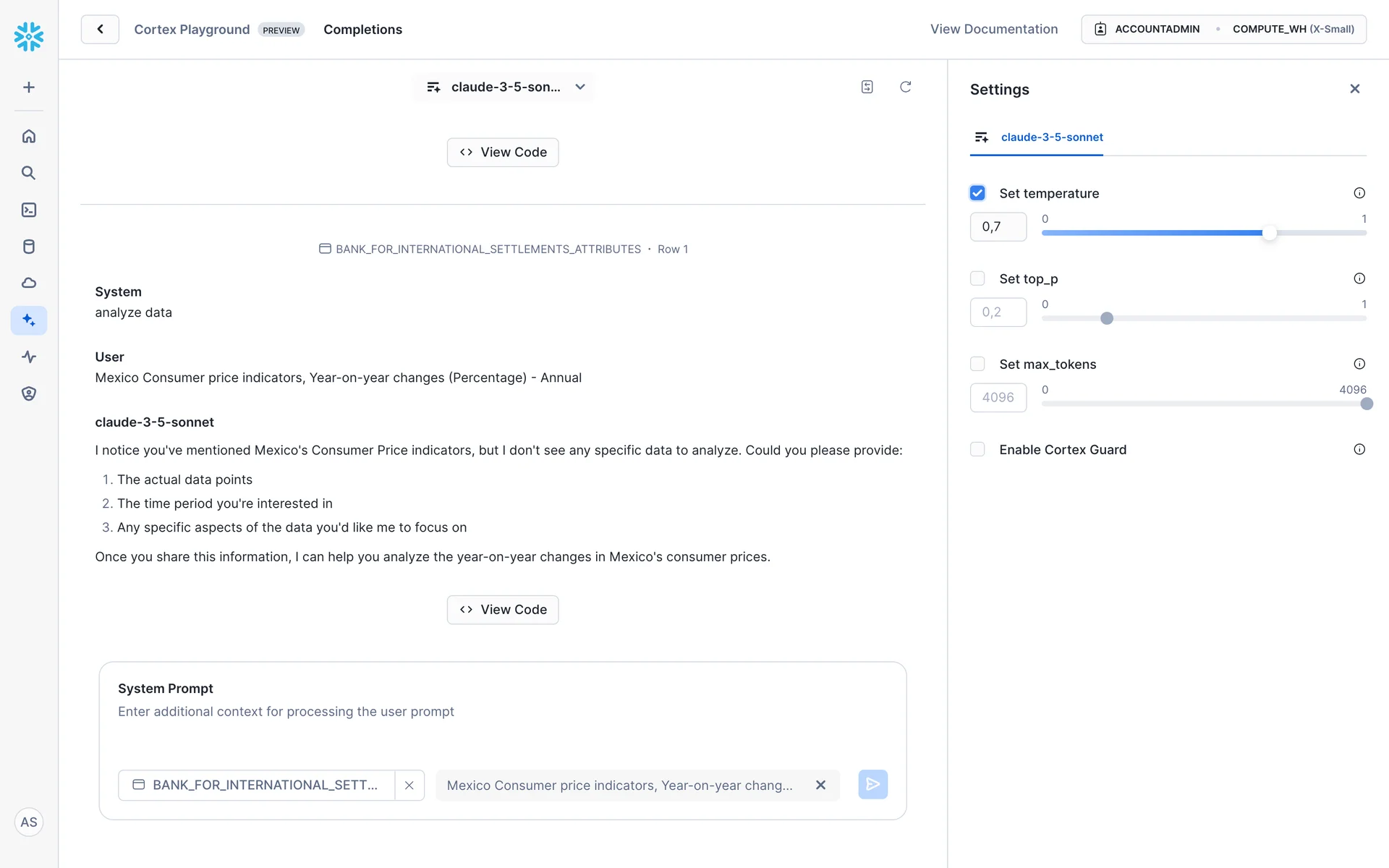The image size is (1389, 868).
Task: Uncheck the Set temperature checkbox
Action: [x=977, y=193]
